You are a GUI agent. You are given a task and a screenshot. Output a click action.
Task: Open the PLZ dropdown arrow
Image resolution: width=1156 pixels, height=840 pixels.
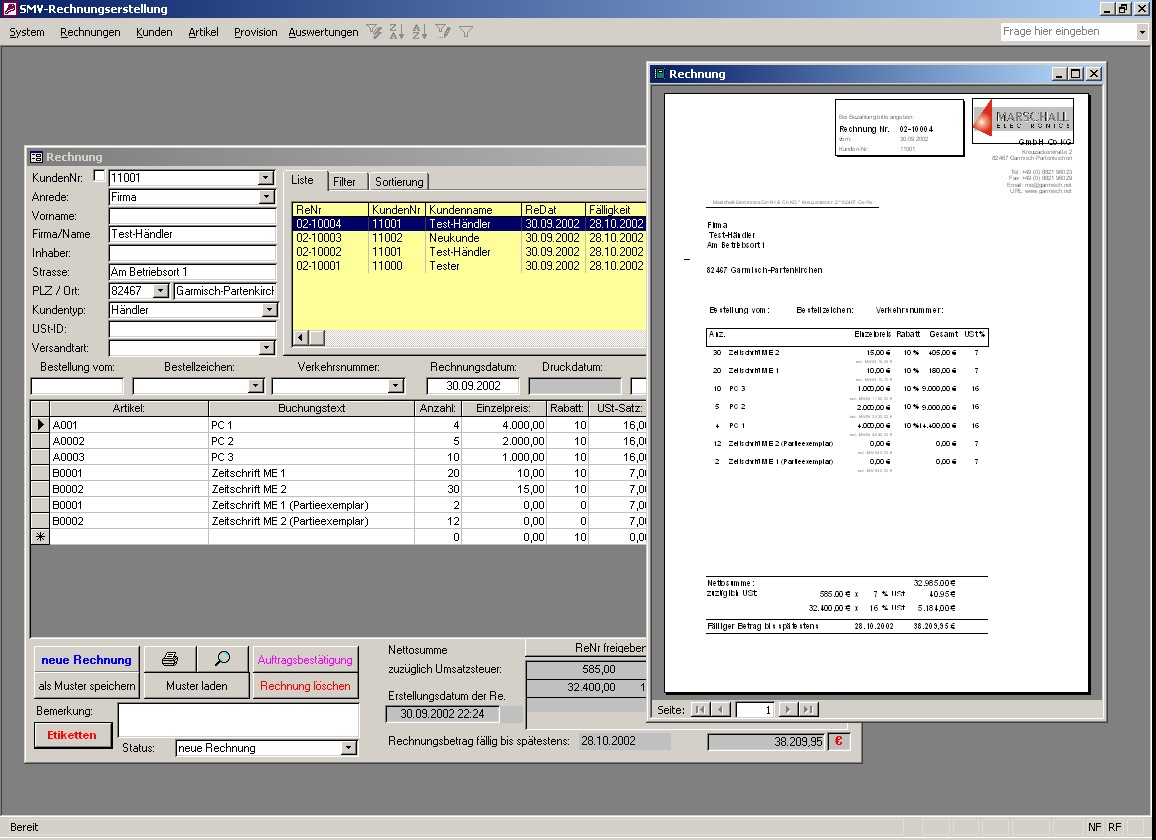pyautogui.click(x=161, y=291)
